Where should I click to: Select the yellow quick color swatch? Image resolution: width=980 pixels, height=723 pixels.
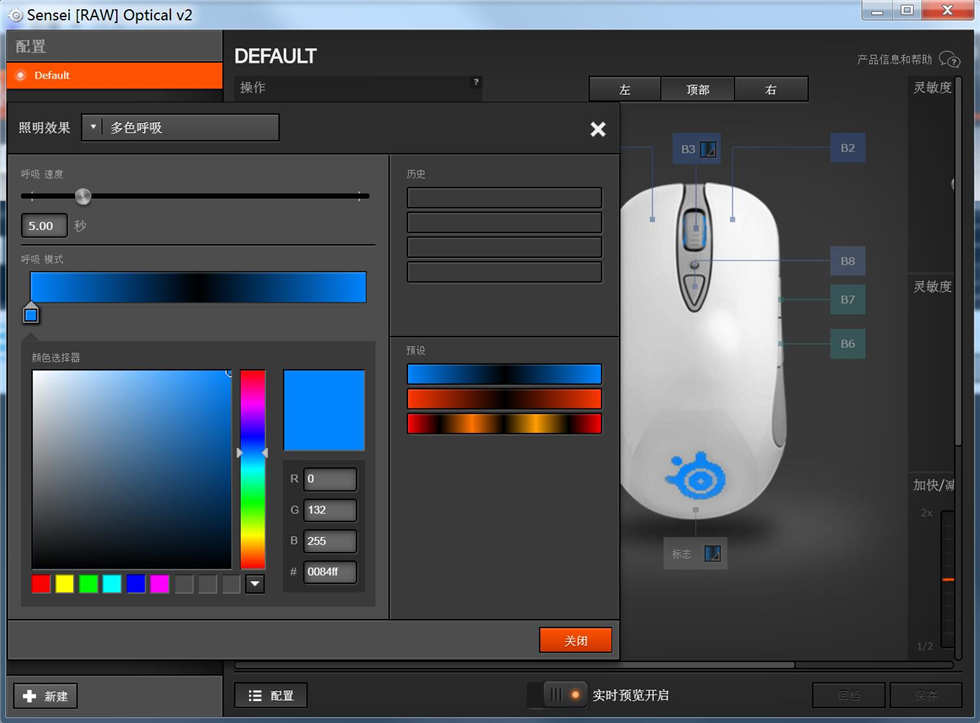coord(64,584)
